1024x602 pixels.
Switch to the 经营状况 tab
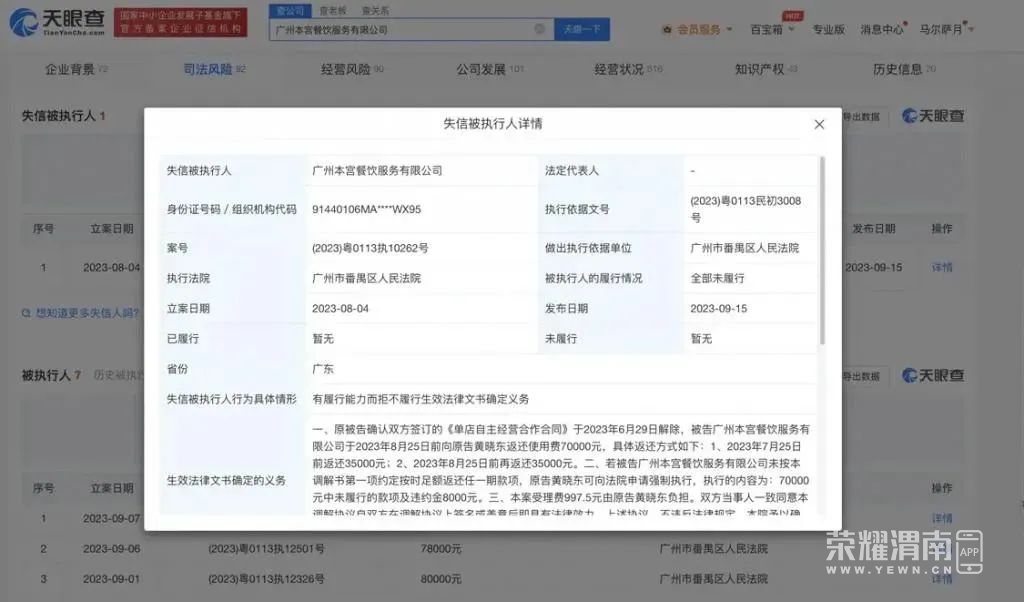pyautogui.click(x=628, y=69)
